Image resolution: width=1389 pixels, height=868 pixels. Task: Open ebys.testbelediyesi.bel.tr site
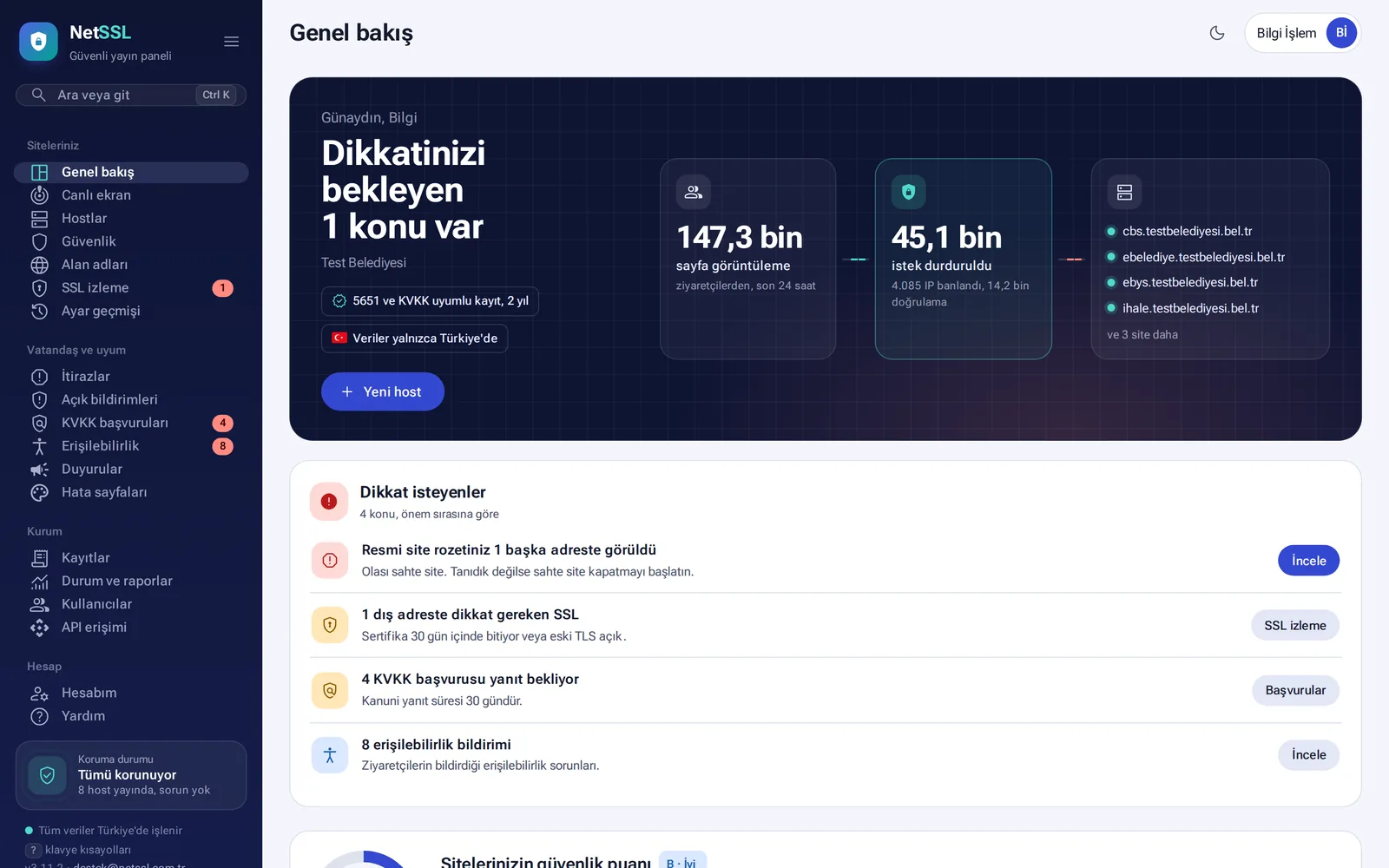[1190, 282]
